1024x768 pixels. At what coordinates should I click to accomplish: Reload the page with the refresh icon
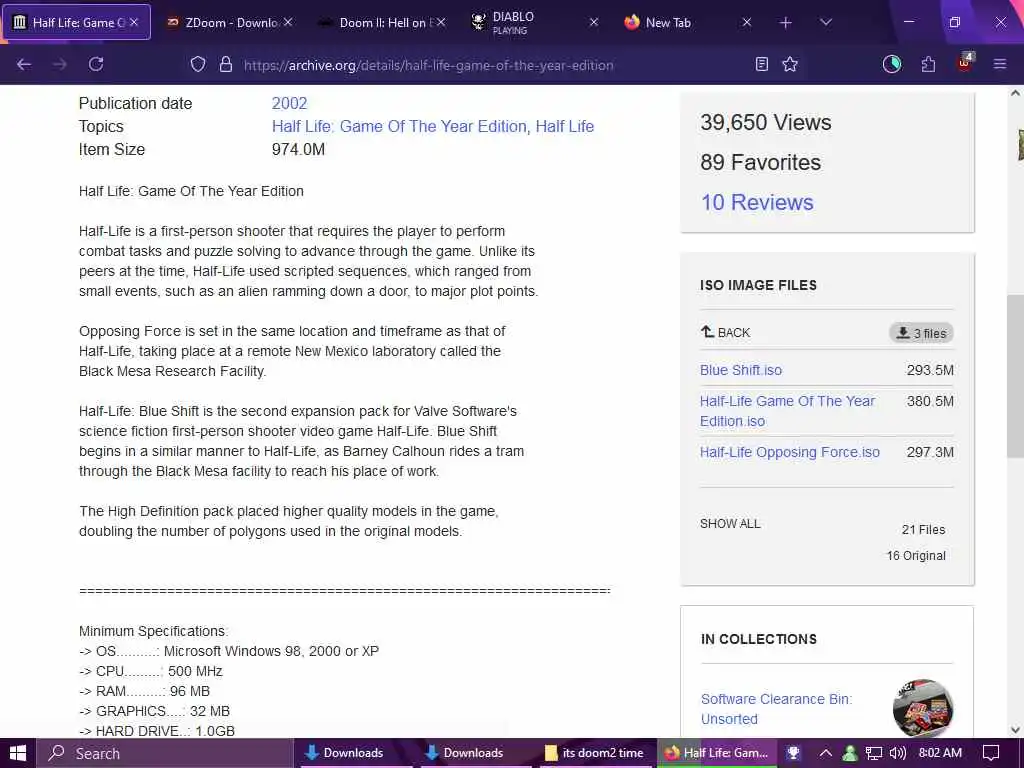[x=96, y=64]
